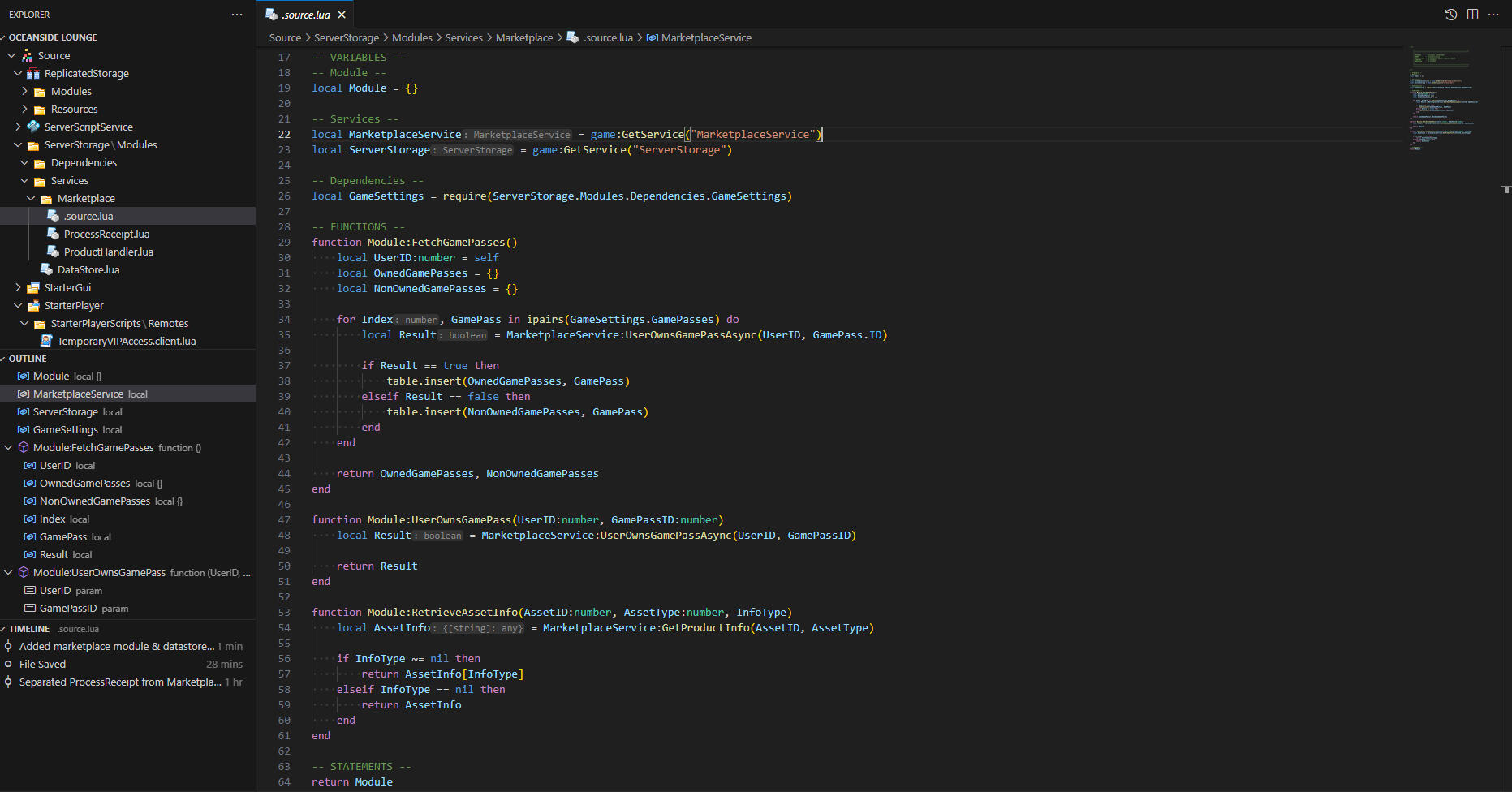Click the return Module statement
1512x792 pixels.
(x=352, y=781)
